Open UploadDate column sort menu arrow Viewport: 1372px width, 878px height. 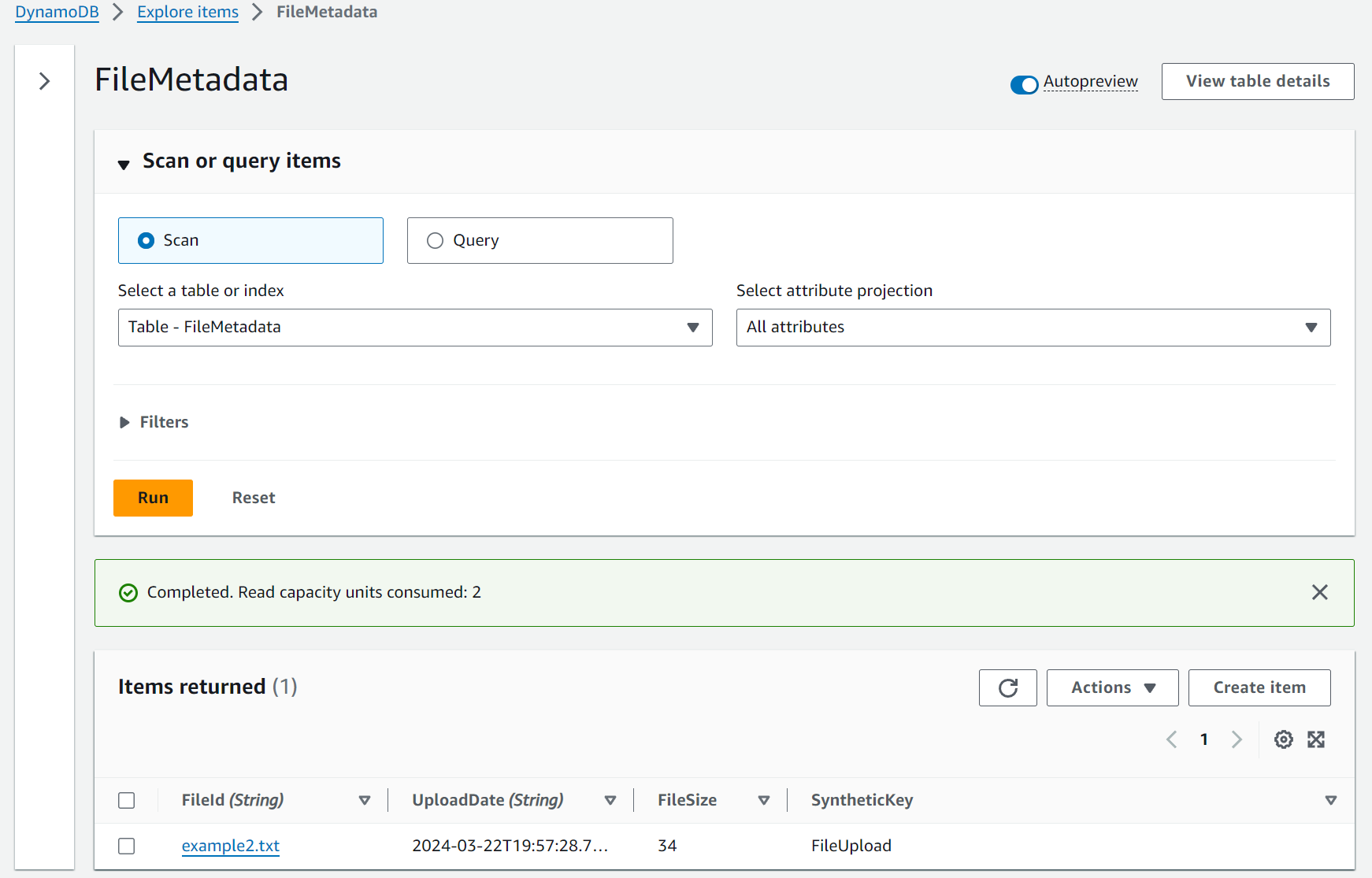(x=610, y=800)
